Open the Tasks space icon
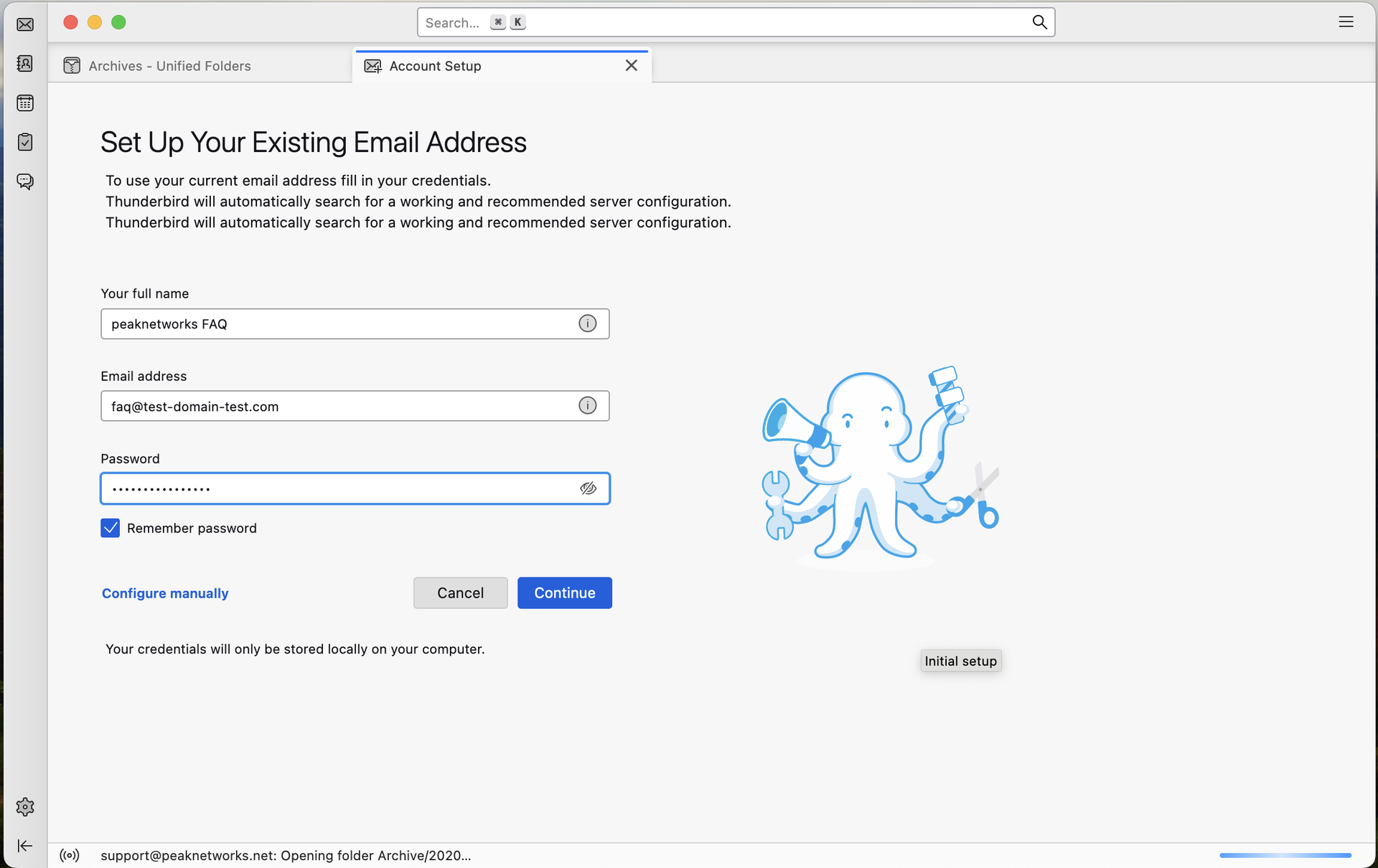This screenshot has width=1378, height=868. pyautogui.click(x=25, y=142)
